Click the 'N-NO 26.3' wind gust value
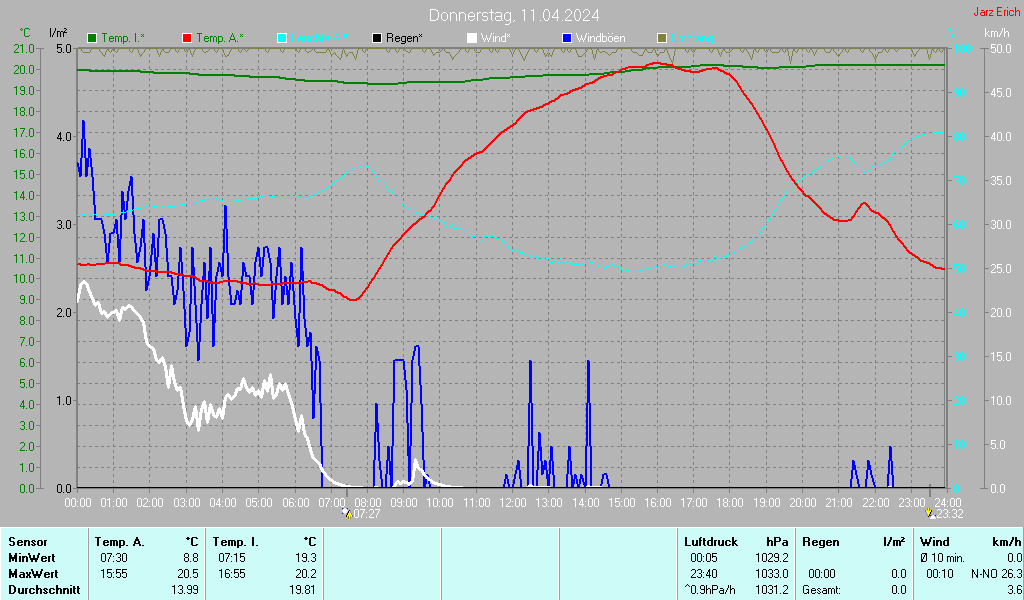 (x=997, y=574)
